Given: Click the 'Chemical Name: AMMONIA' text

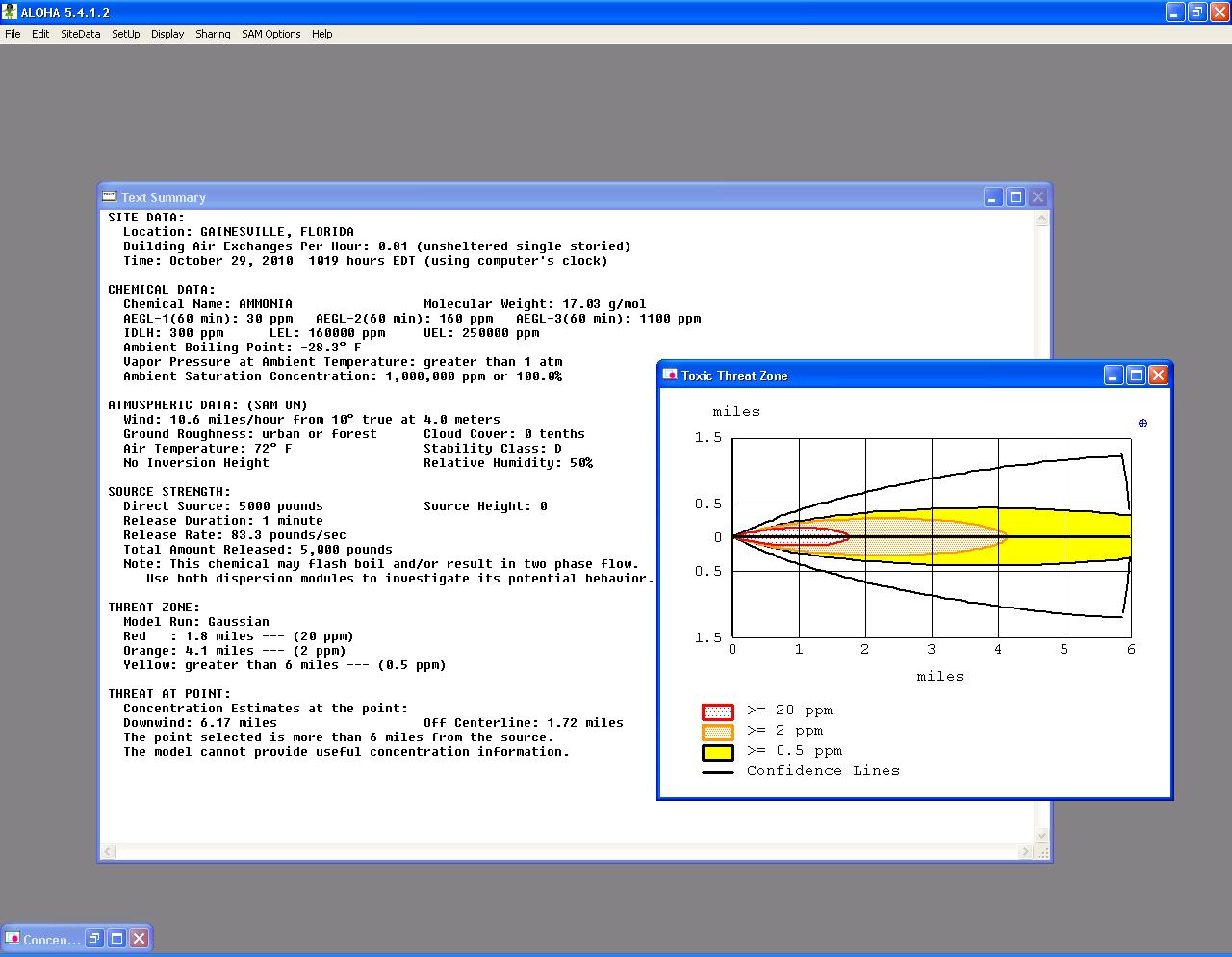Looking at the screenshot, I should 208,304.
